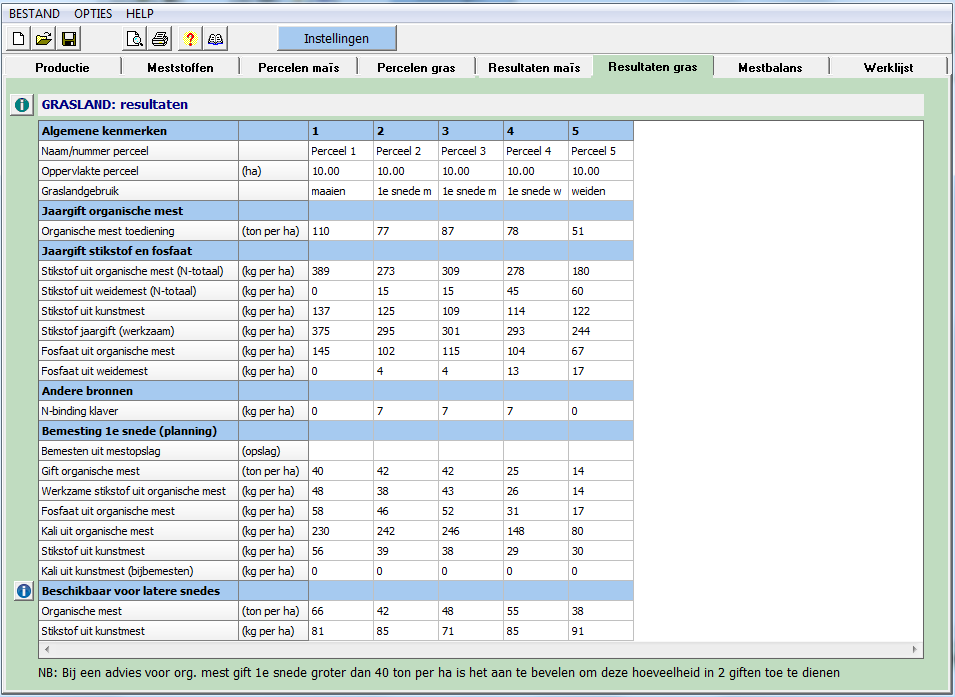Click the yellow question mark help icon
Screen dimensions: 955x697
pos(189,39)
